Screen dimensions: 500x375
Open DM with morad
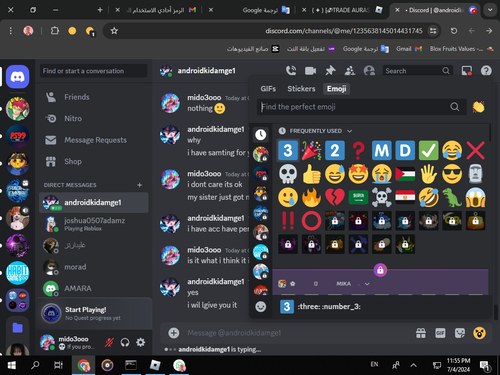coord(94,267)
